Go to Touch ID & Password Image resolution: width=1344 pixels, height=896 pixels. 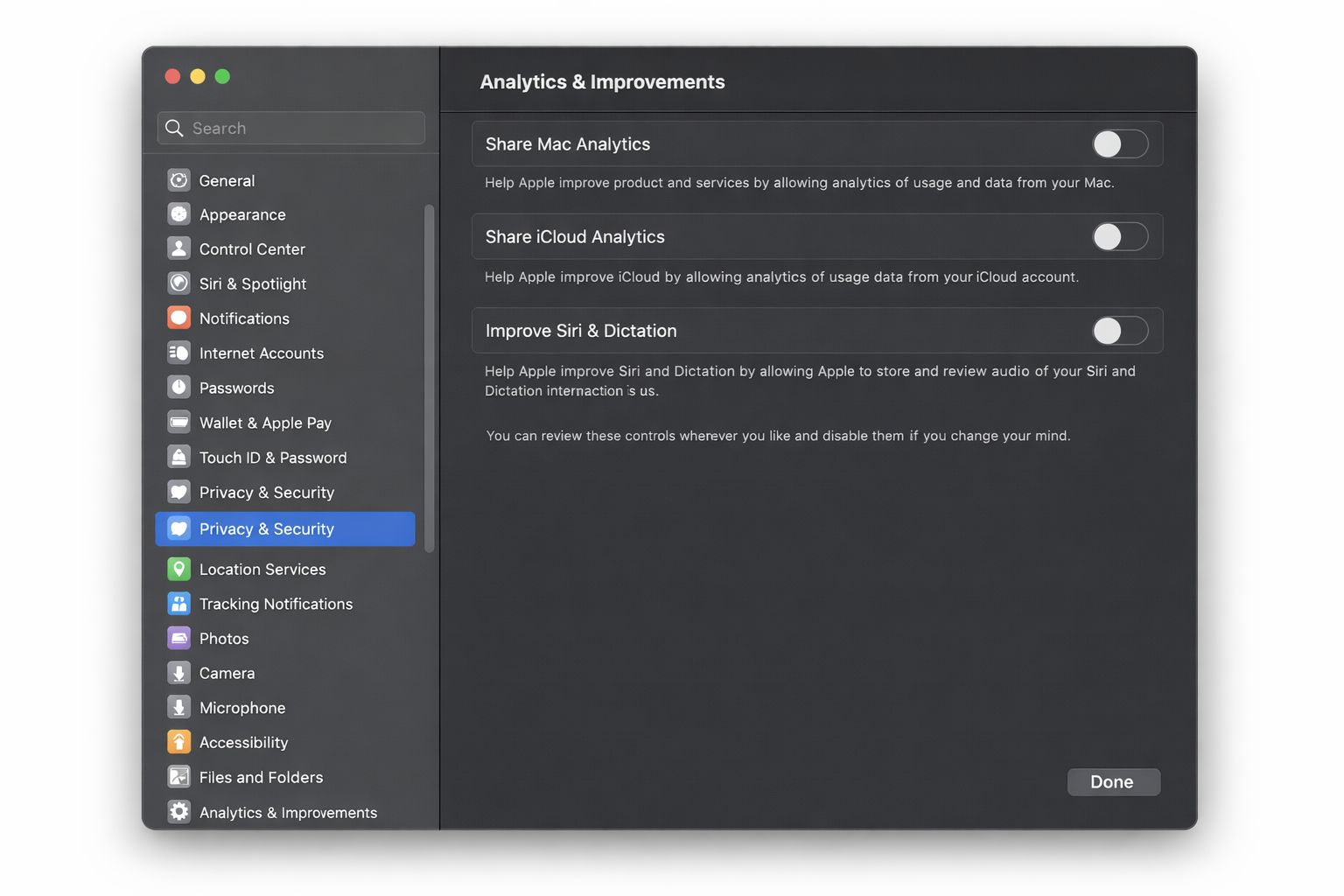point(272,458)
